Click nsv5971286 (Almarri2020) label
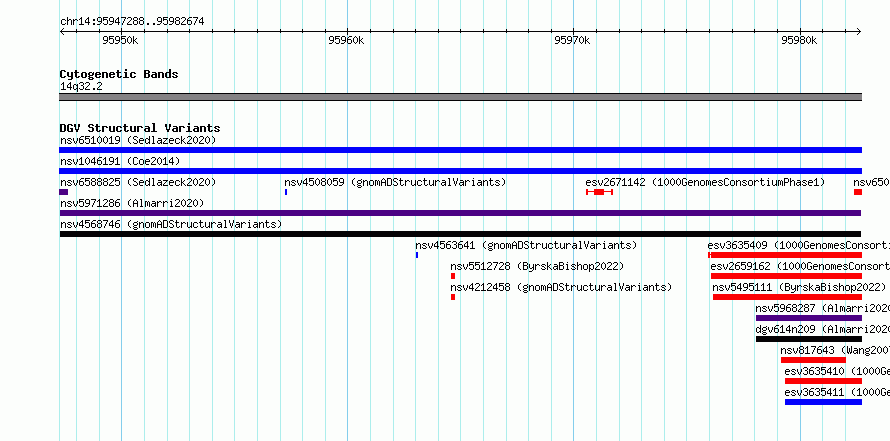This screenshot has width=890, height=441. 132,203
